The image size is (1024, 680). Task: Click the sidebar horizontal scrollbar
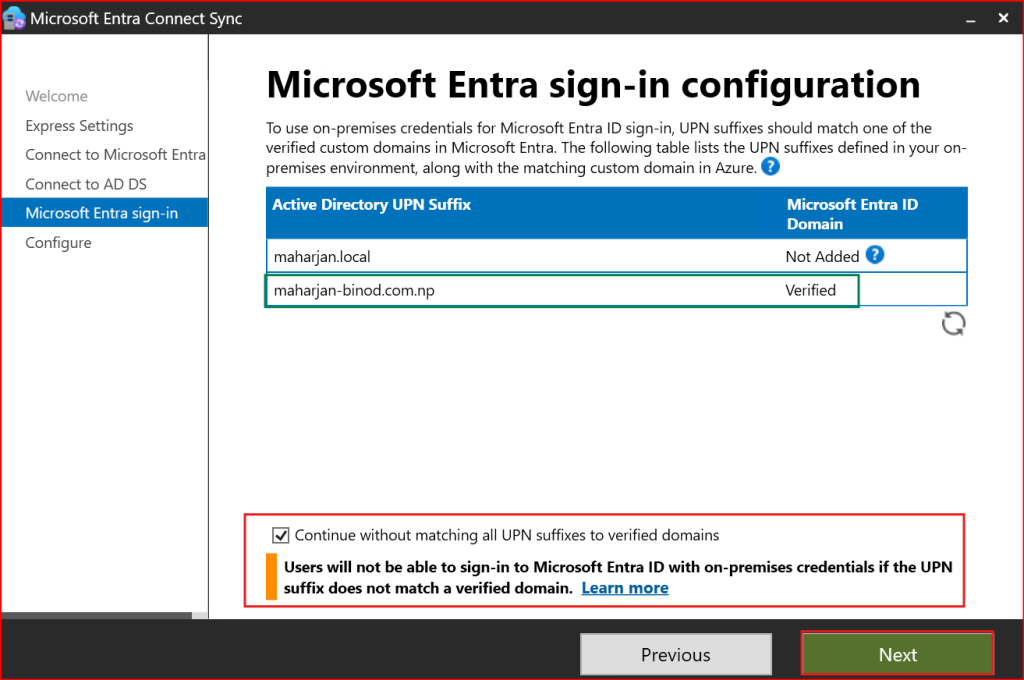[x=96, y=616]
